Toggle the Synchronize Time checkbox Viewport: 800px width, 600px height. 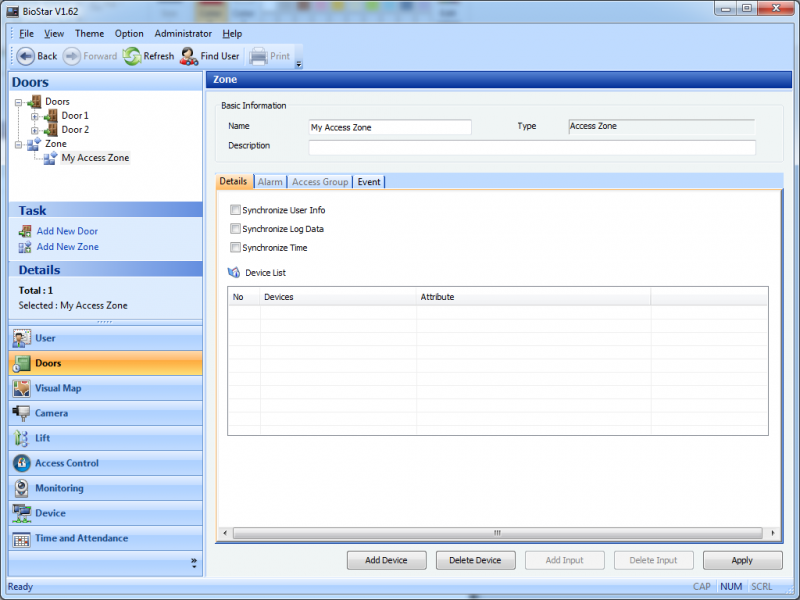point(236,248)
